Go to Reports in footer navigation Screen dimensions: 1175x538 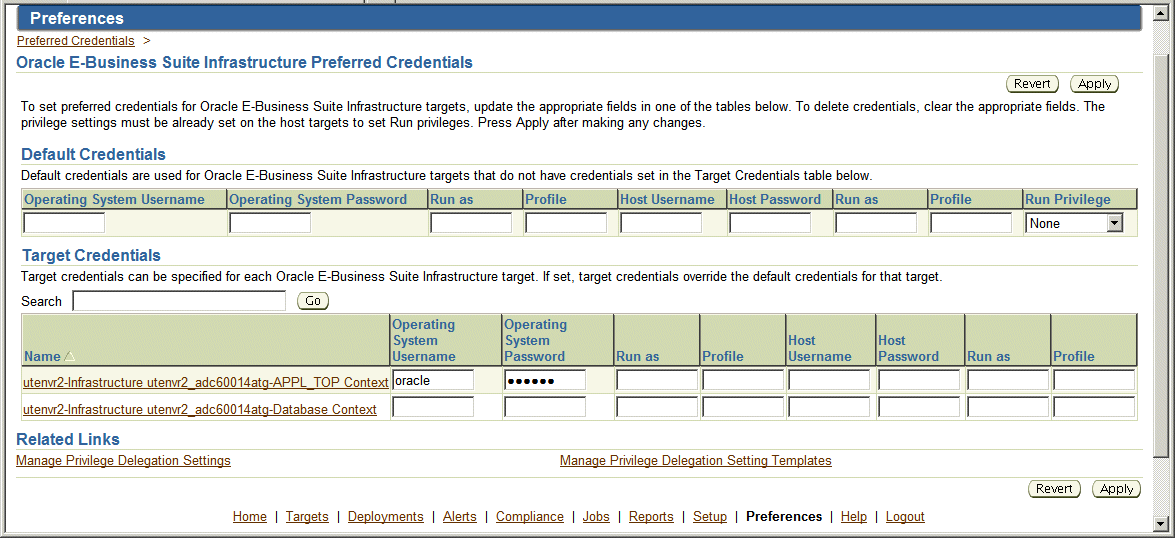pyautogui.click(x=651, y=516)
